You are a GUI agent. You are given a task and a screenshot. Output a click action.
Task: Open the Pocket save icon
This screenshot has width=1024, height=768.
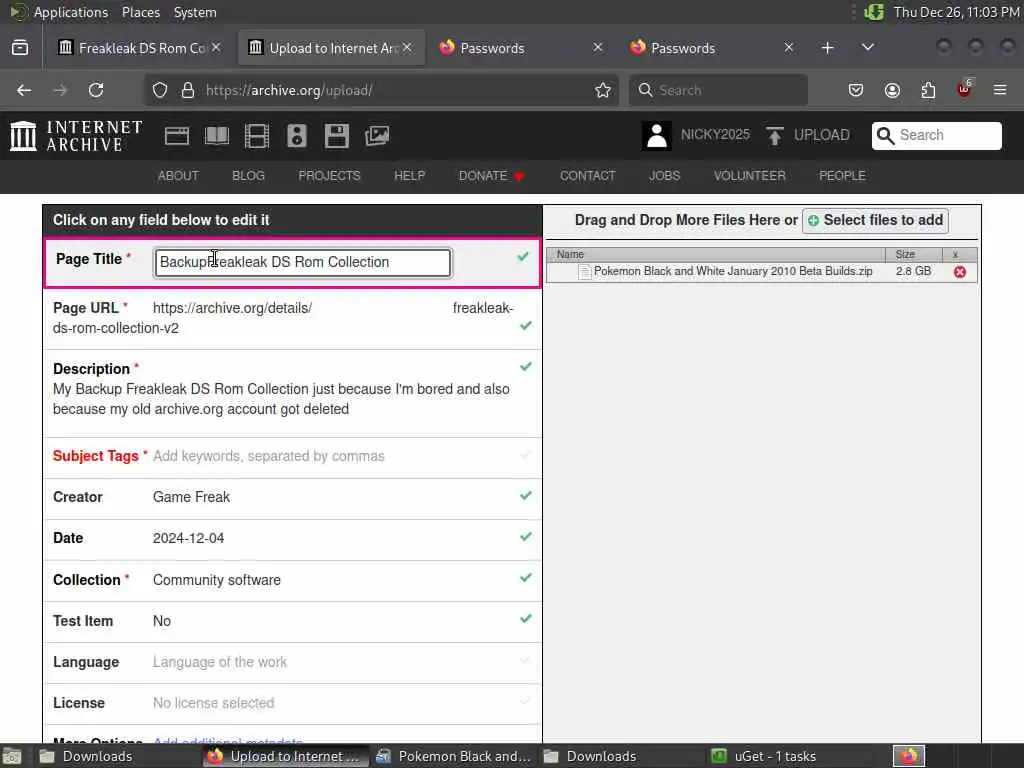[856, 90]
